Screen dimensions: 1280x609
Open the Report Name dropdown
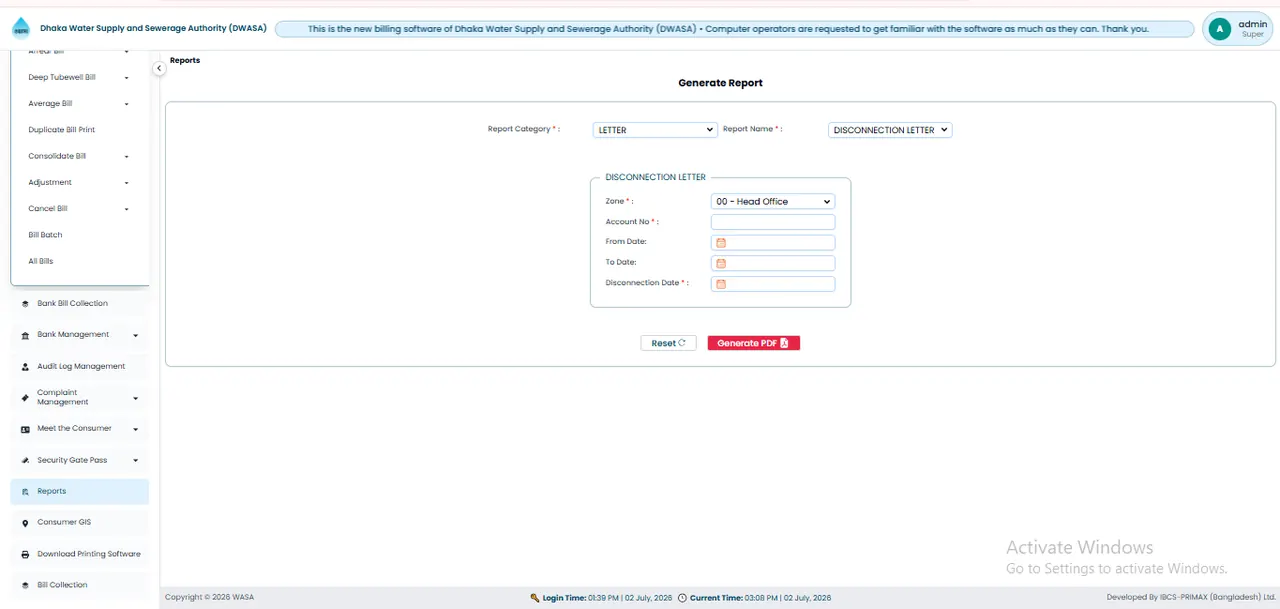(x=890, y=130)
